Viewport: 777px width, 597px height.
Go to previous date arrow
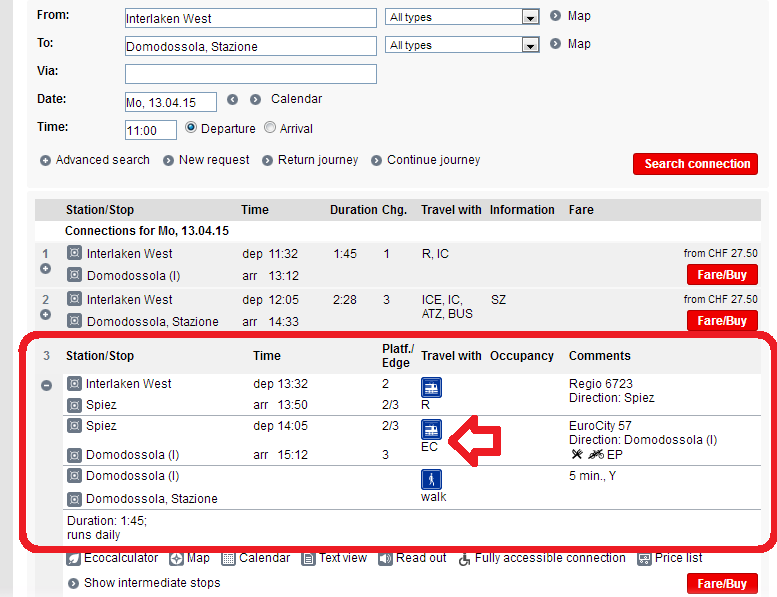[232, 100]
